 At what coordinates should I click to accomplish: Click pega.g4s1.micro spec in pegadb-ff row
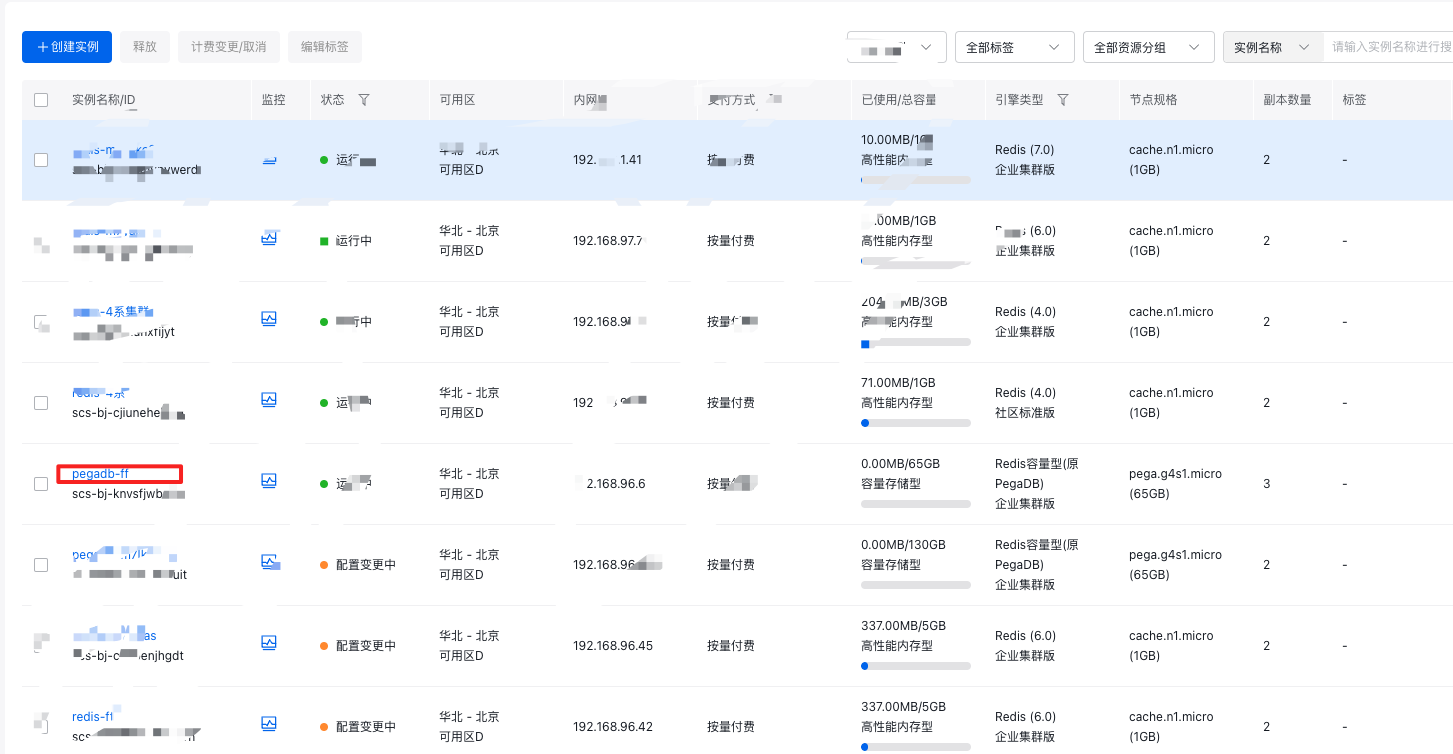pyautogui.click(x=1175, y=474)
